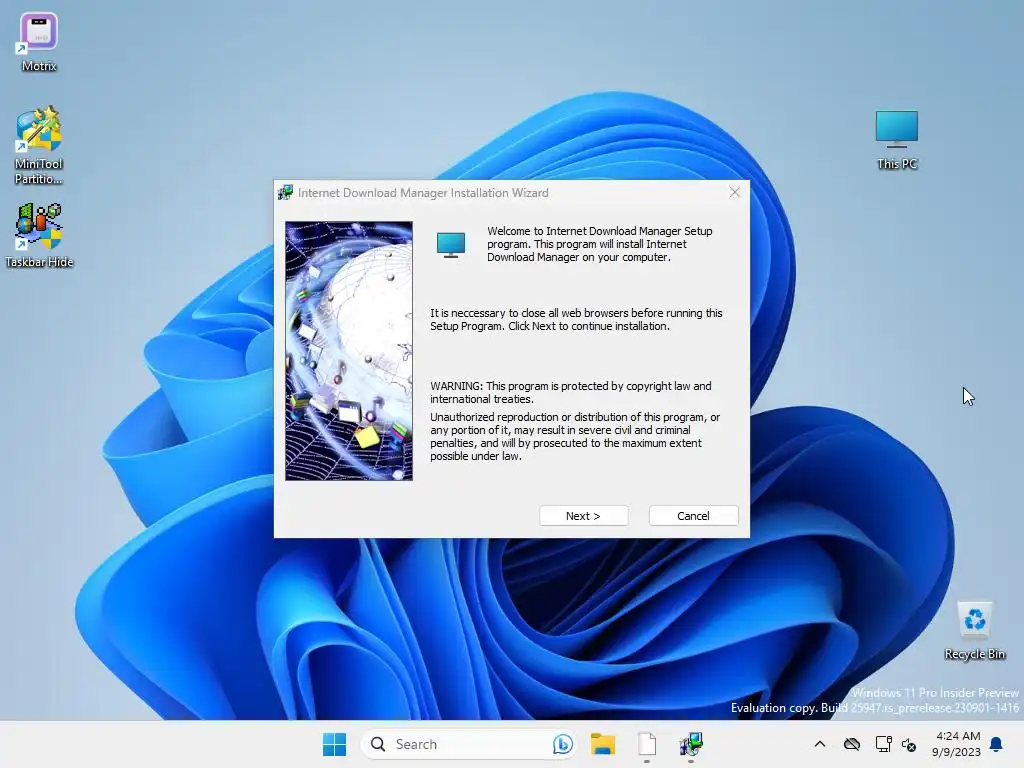The height and width of the screenshot is (768, 1024).
Task: Open the network display tray icon
Action: 884,744
